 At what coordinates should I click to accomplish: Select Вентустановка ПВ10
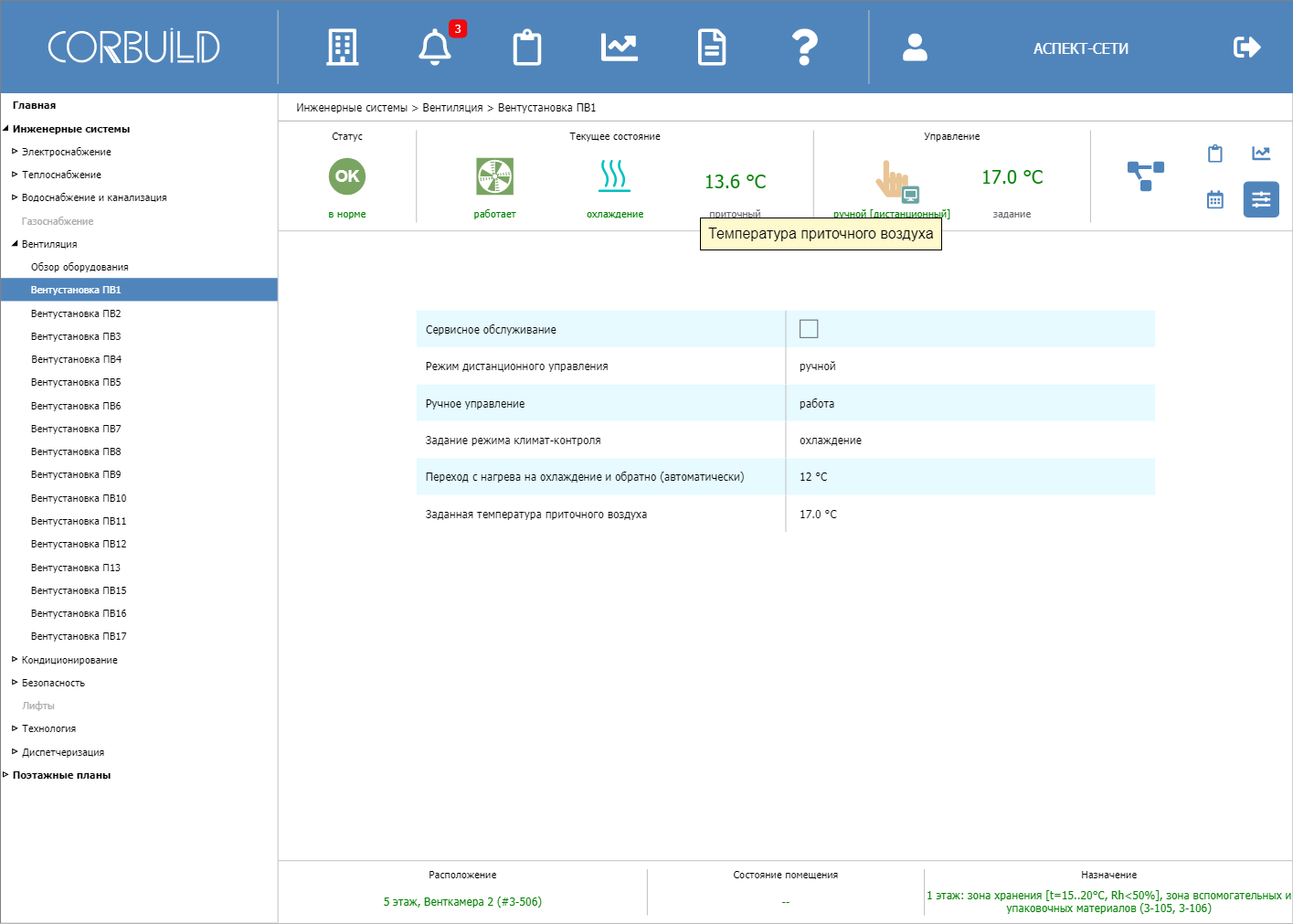coord(79,498)
